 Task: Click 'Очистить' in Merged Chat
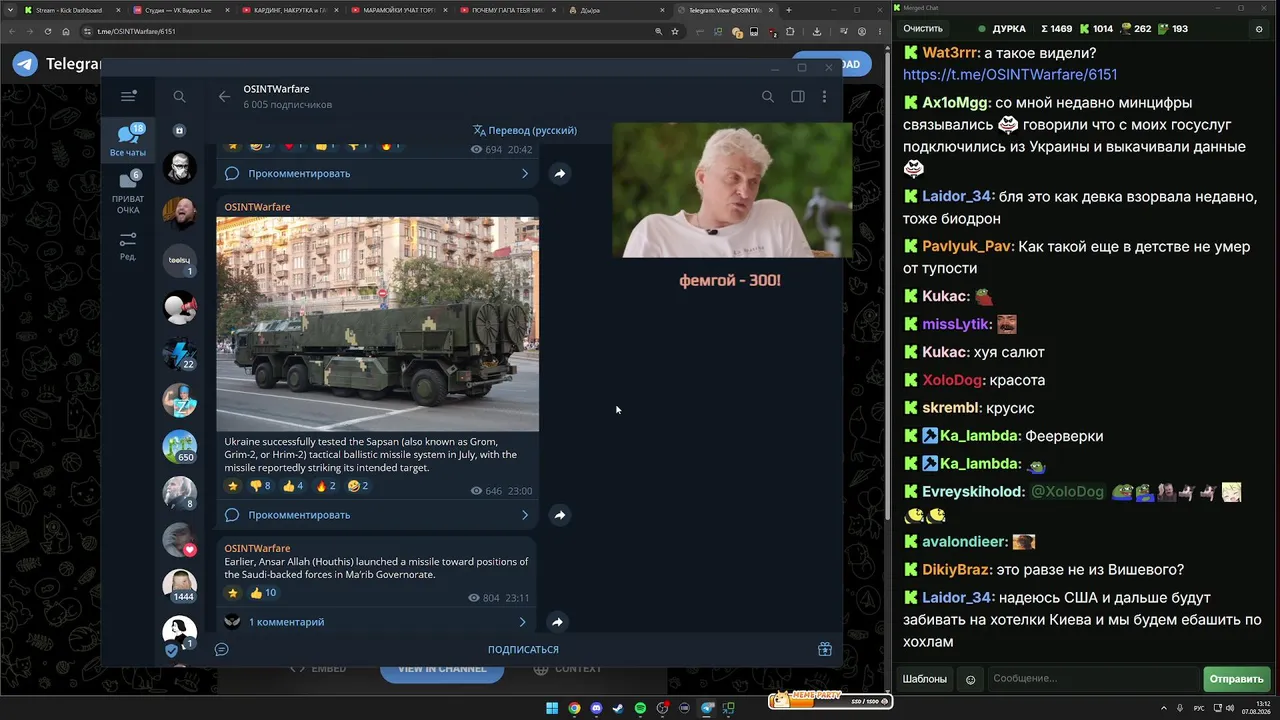(x=923, y=29)
